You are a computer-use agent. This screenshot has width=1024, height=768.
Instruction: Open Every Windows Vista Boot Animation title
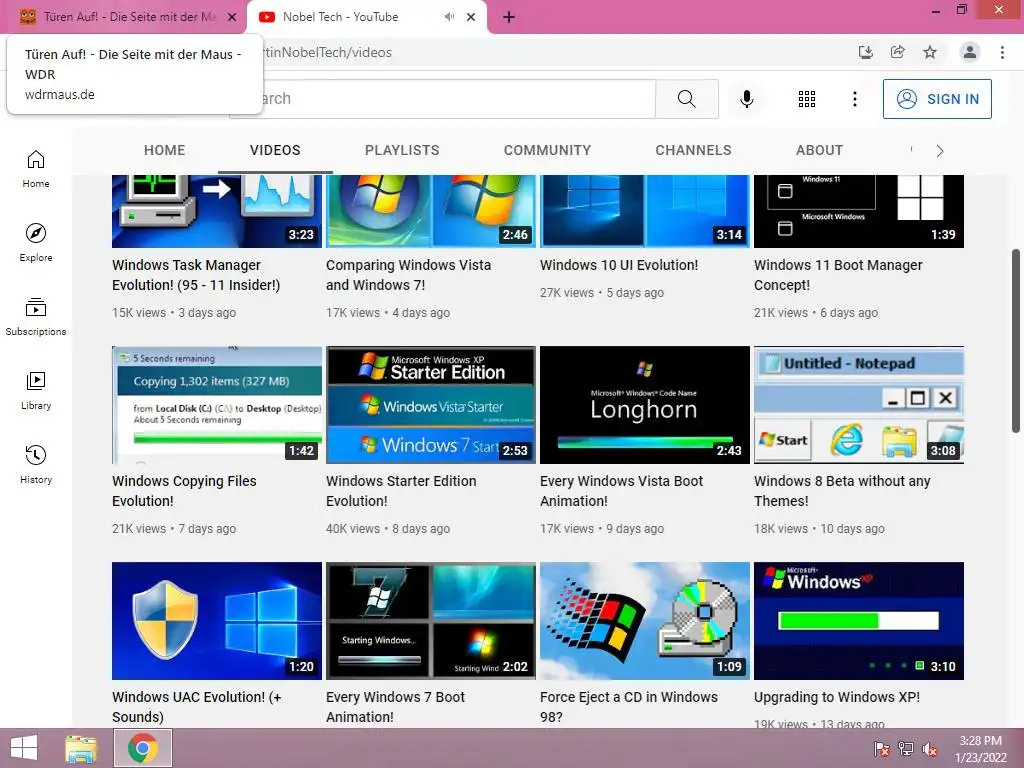coord(621,490)
